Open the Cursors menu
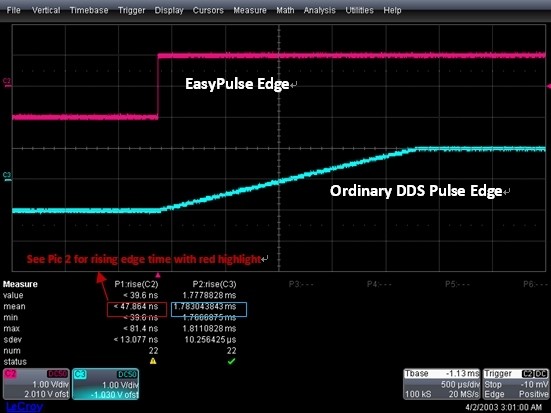This screenshot has height=413, width=551. [208, 10]
